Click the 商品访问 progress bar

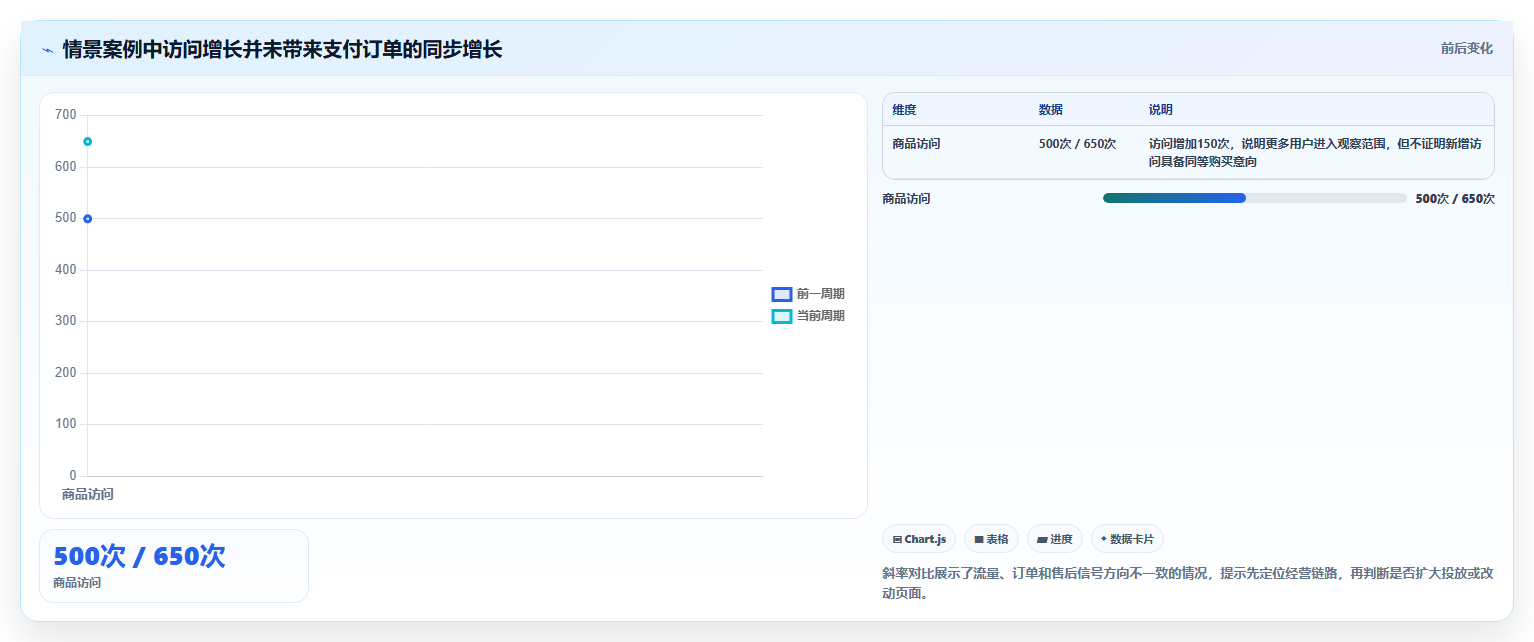pyautogui.click(x=1255, y=198)
